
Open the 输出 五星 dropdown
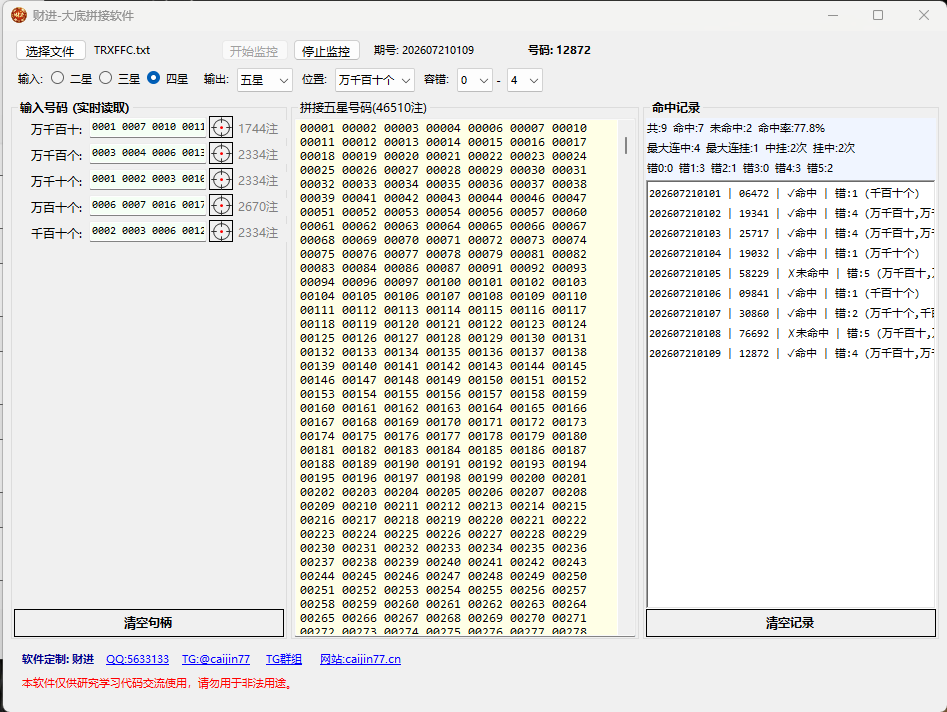tap(265, 80)
